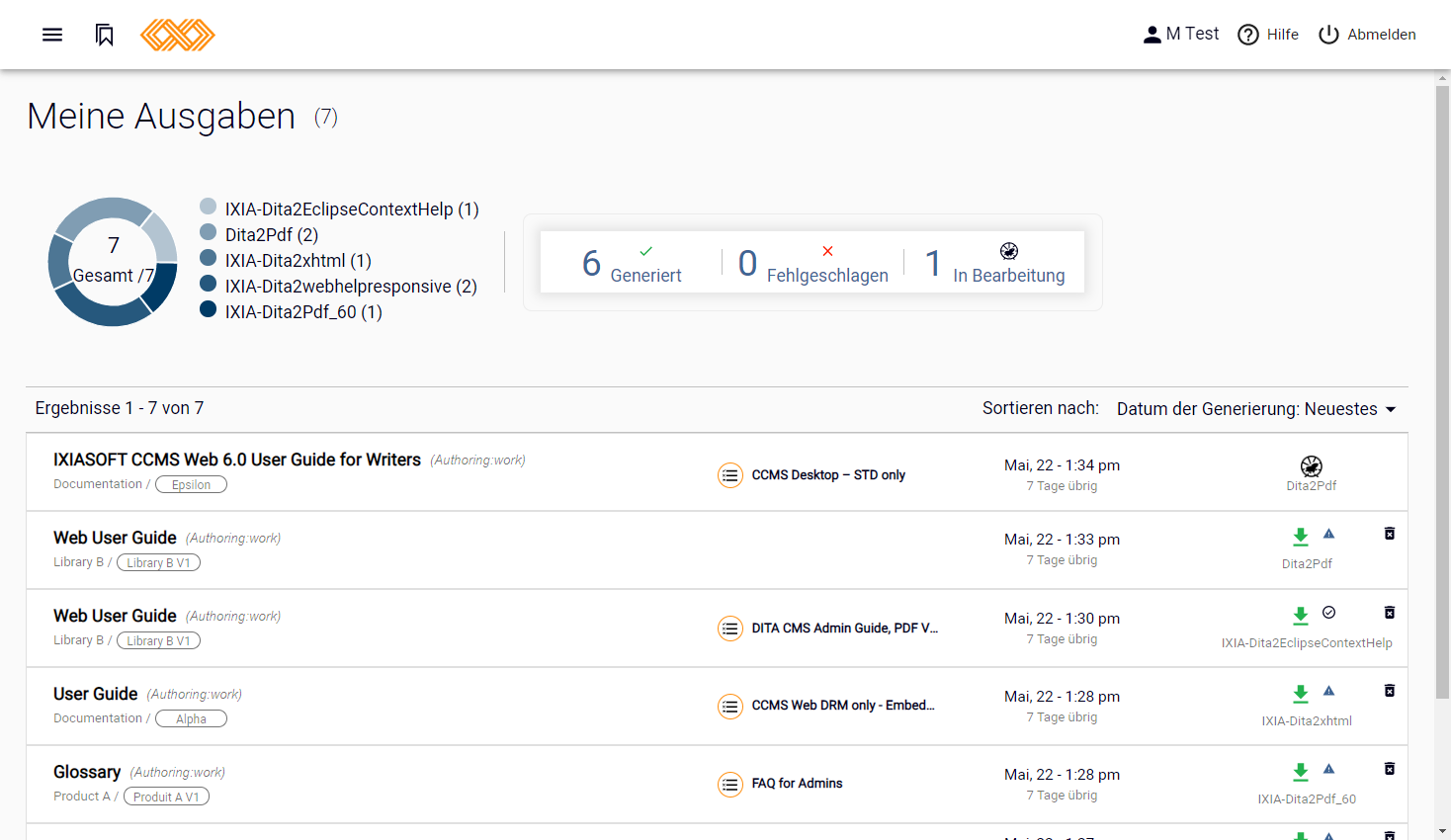This screenshot has height=840, width=1451.
Task: Filter by In Bearbeitung status count
Action: (x=994, y=263)
